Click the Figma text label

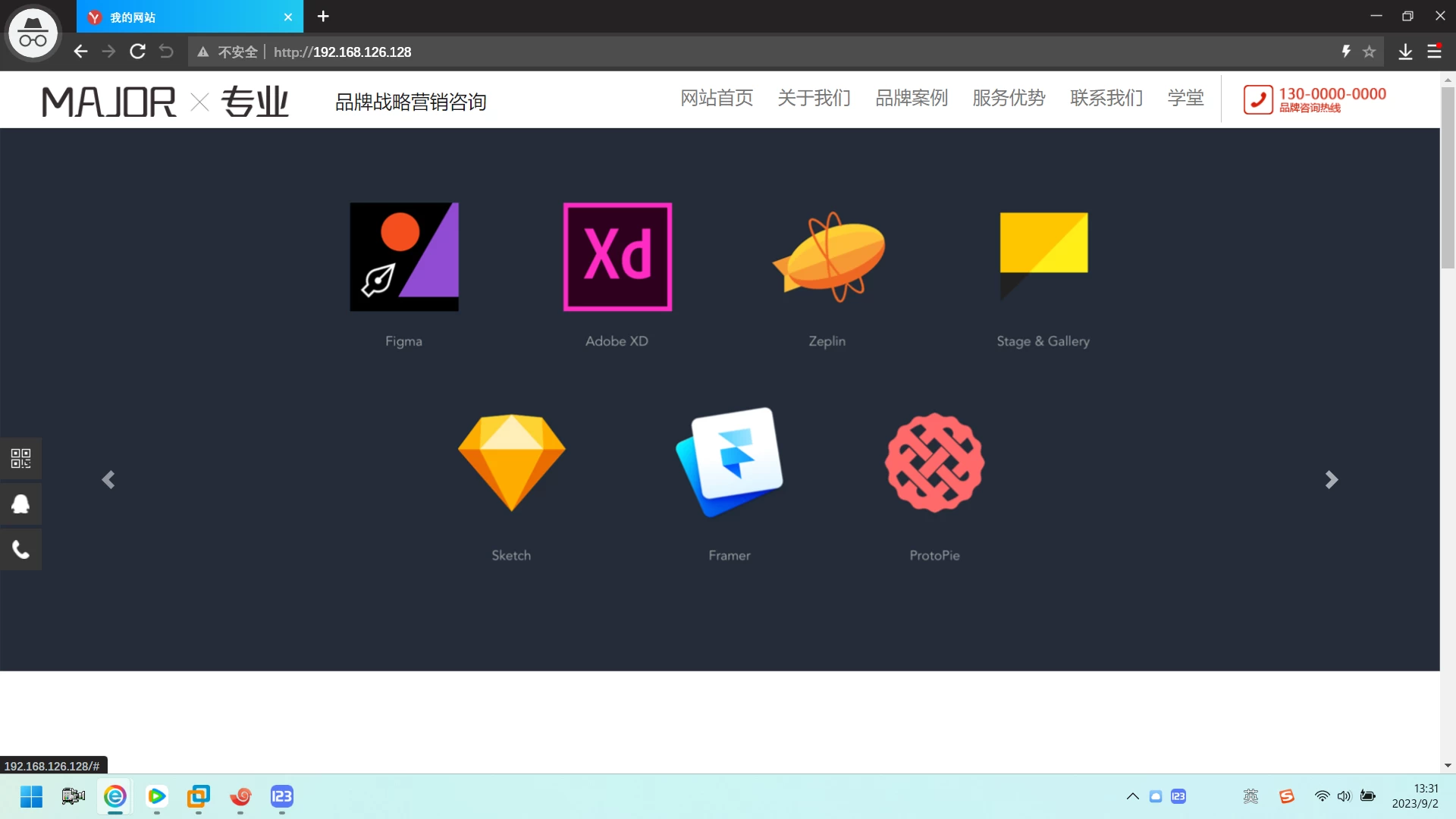click(x=403, y=341)
